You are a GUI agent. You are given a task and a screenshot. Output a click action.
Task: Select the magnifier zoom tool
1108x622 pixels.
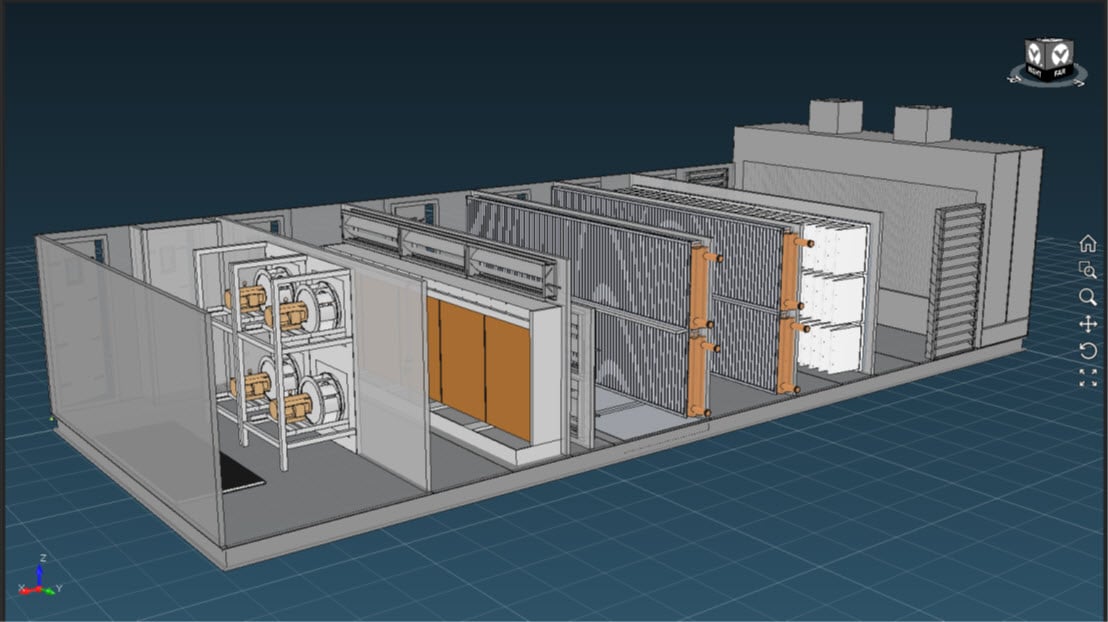1088,297
